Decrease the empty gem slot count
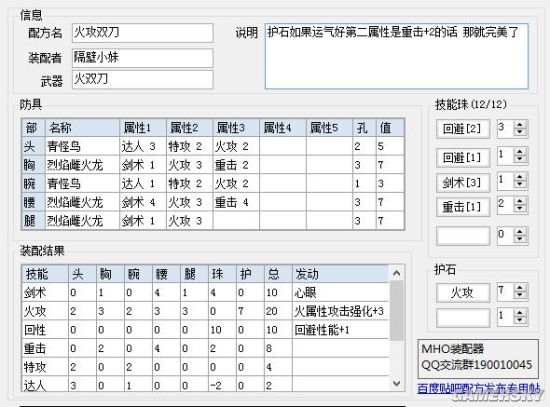This screenshot has width=550, height=407. [x=520, y=239]
